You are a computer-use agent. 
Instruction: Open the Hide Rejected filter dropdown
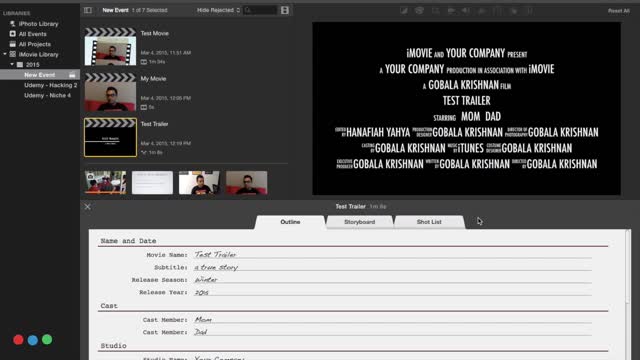tap(218, 10)
